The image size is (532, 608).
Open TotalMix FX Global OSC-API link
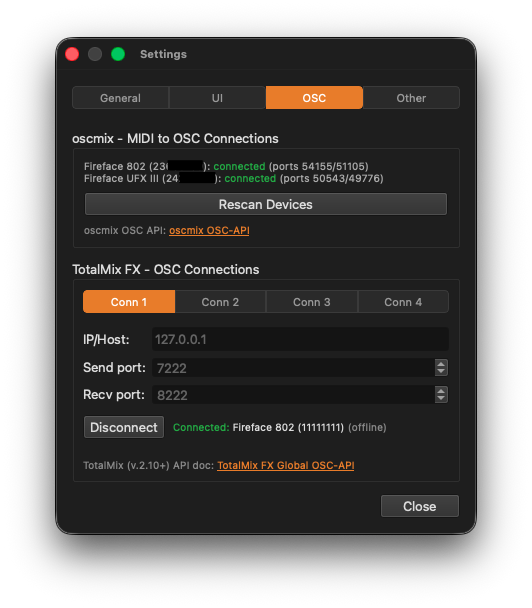[286, 465]
